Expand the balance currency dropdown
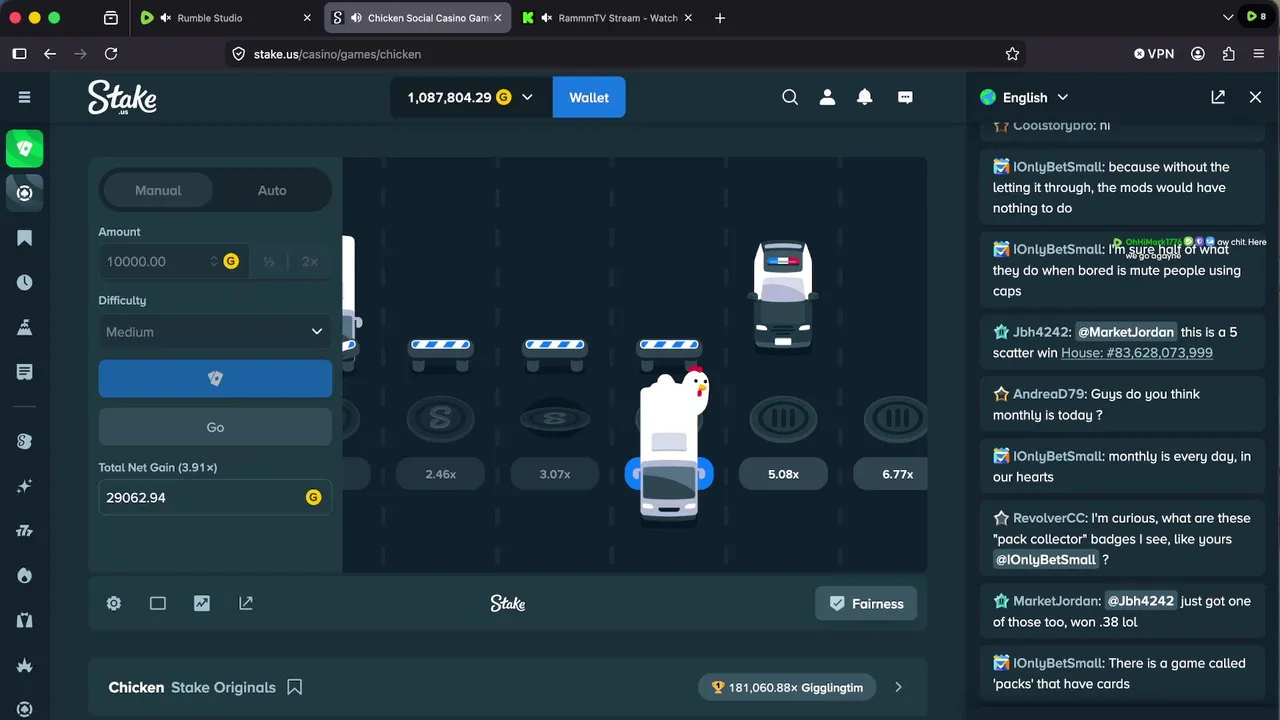The height and width of the screenshot is (720, 1280). pos(528,97)
